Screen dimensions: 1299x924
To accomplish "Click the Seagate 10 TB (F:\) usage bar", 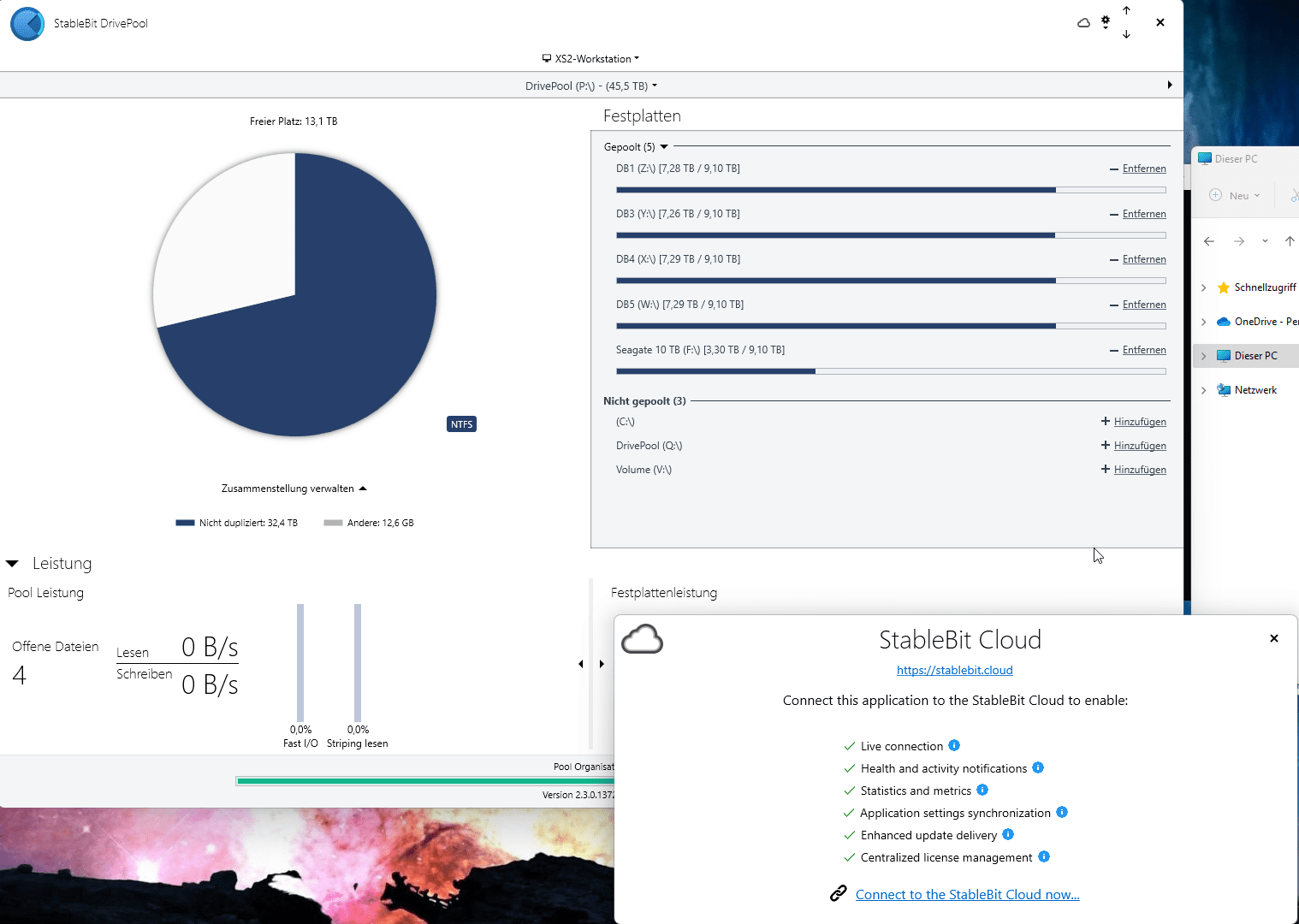I will (891, 371).
